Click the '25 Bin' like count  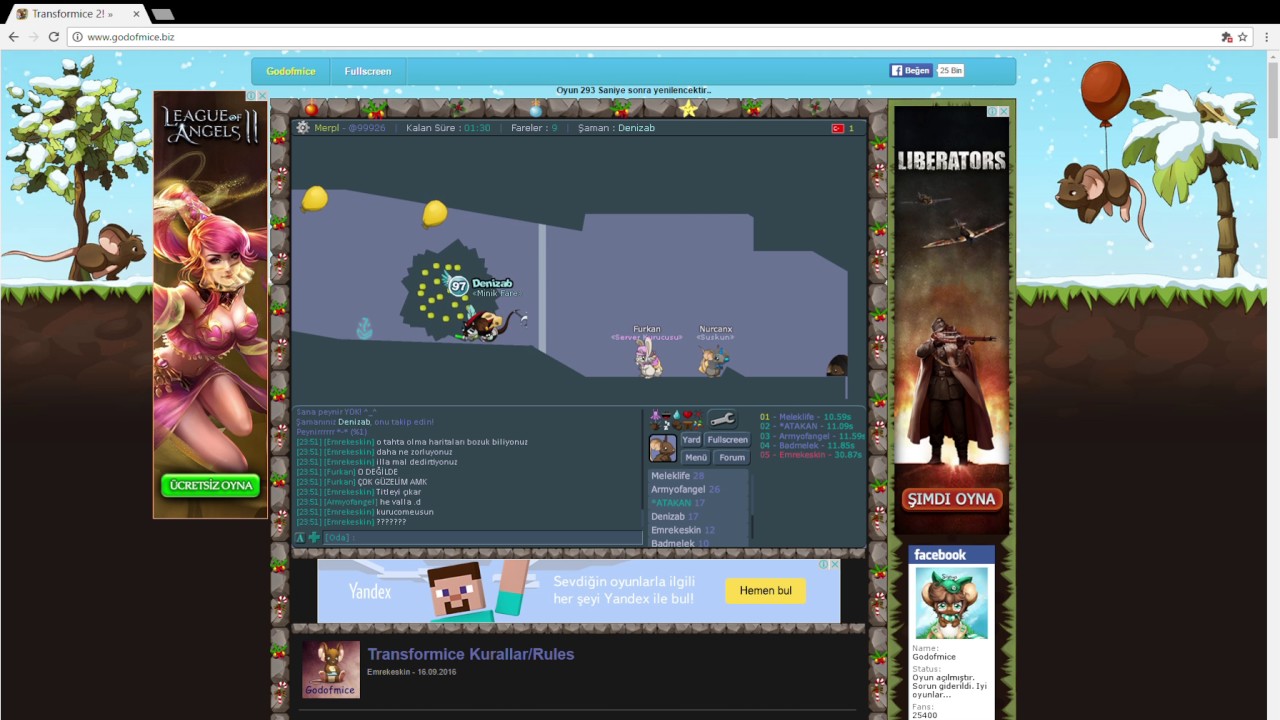click(950, 71)
